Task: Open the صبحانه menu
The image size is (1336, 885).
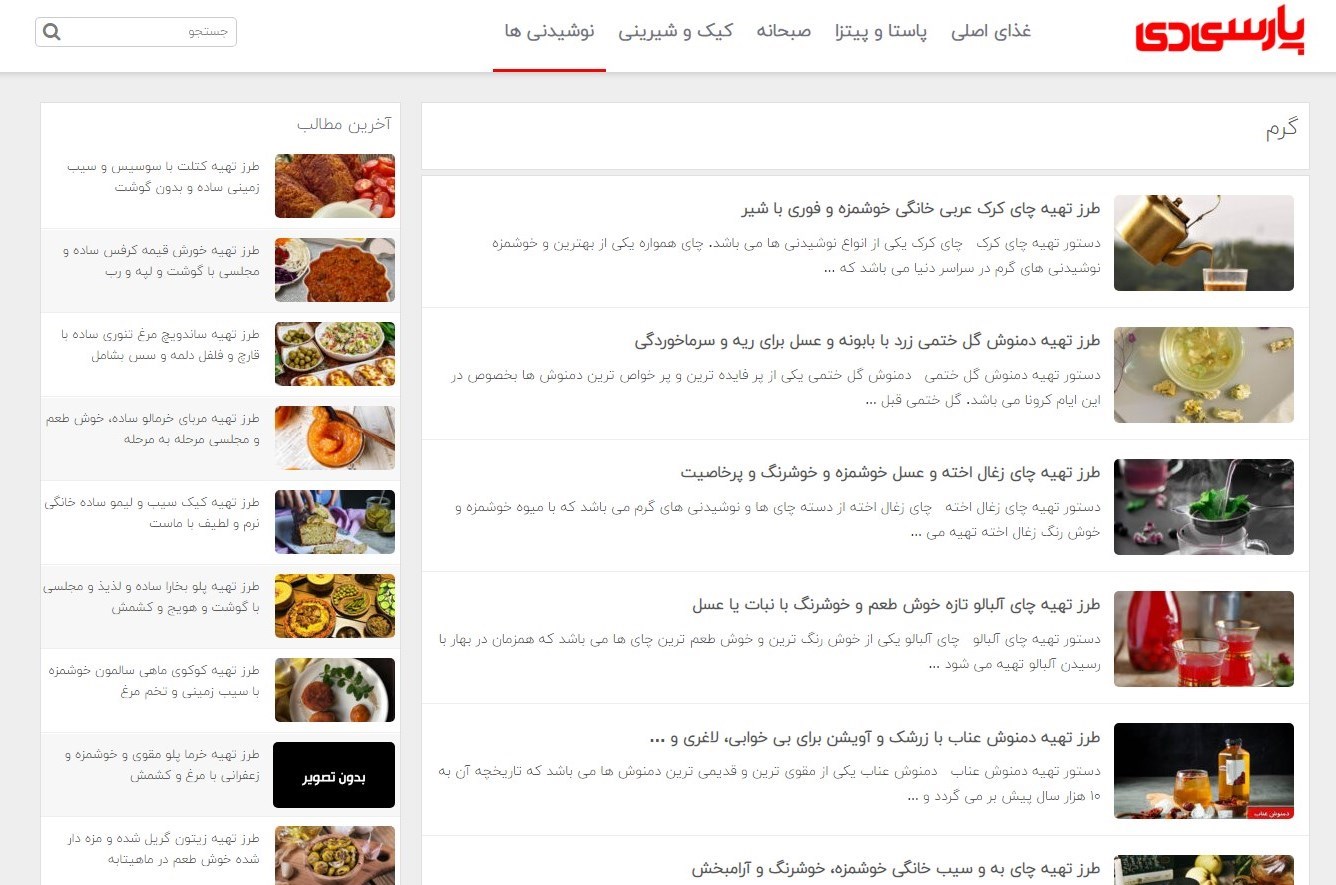Action: tap(784, 31)
